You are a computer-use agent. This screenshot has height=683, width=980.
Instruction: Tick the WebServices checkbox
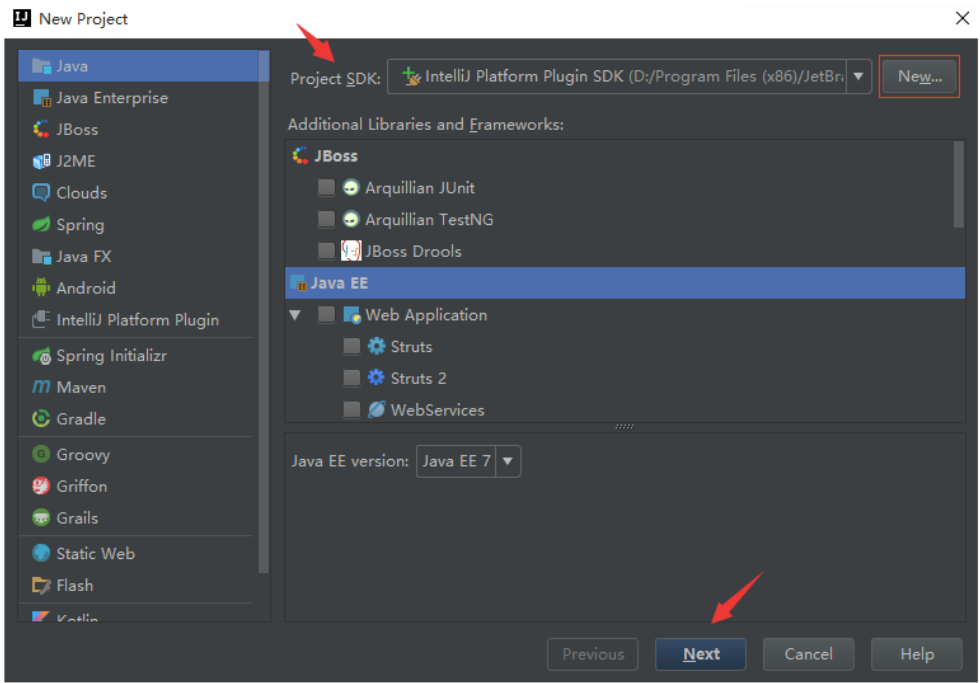[352, 409]
